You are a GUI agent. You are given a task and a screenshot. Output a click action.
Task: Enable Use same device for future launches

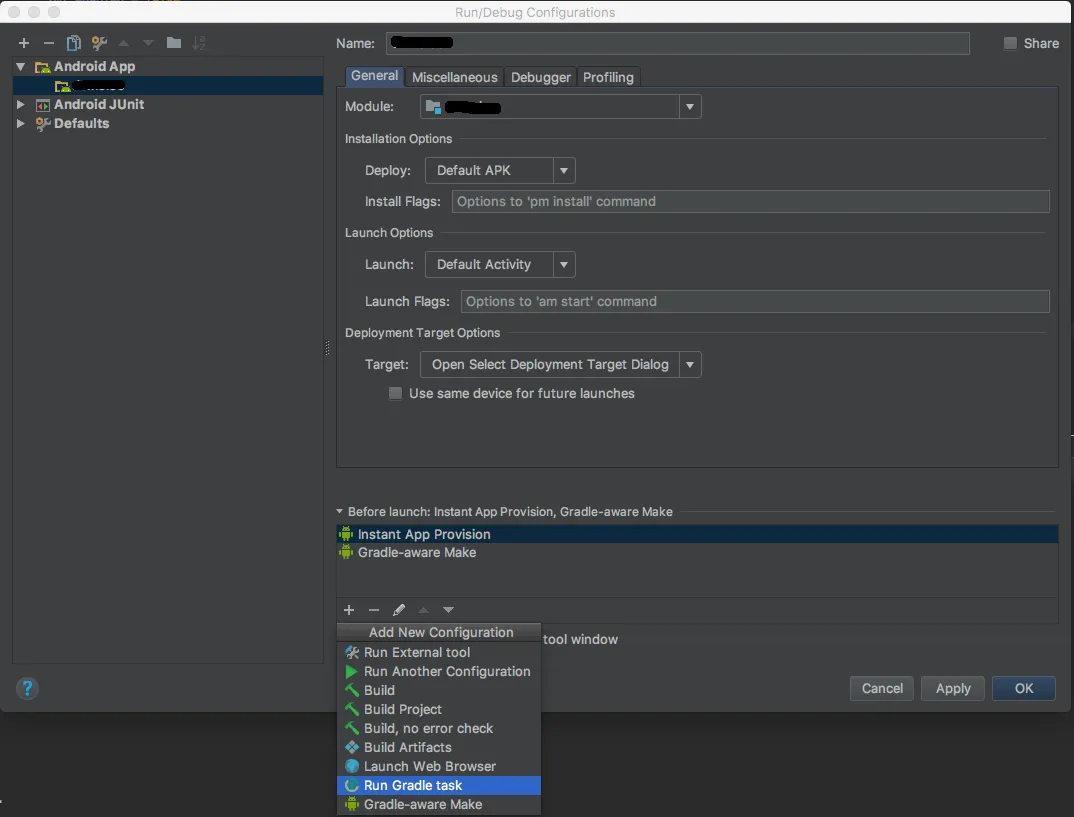(395, 393)
